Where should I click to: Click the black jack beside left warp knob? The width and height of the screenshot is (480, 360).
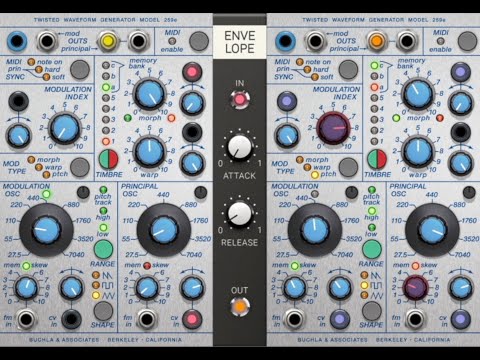click(192, 132)
